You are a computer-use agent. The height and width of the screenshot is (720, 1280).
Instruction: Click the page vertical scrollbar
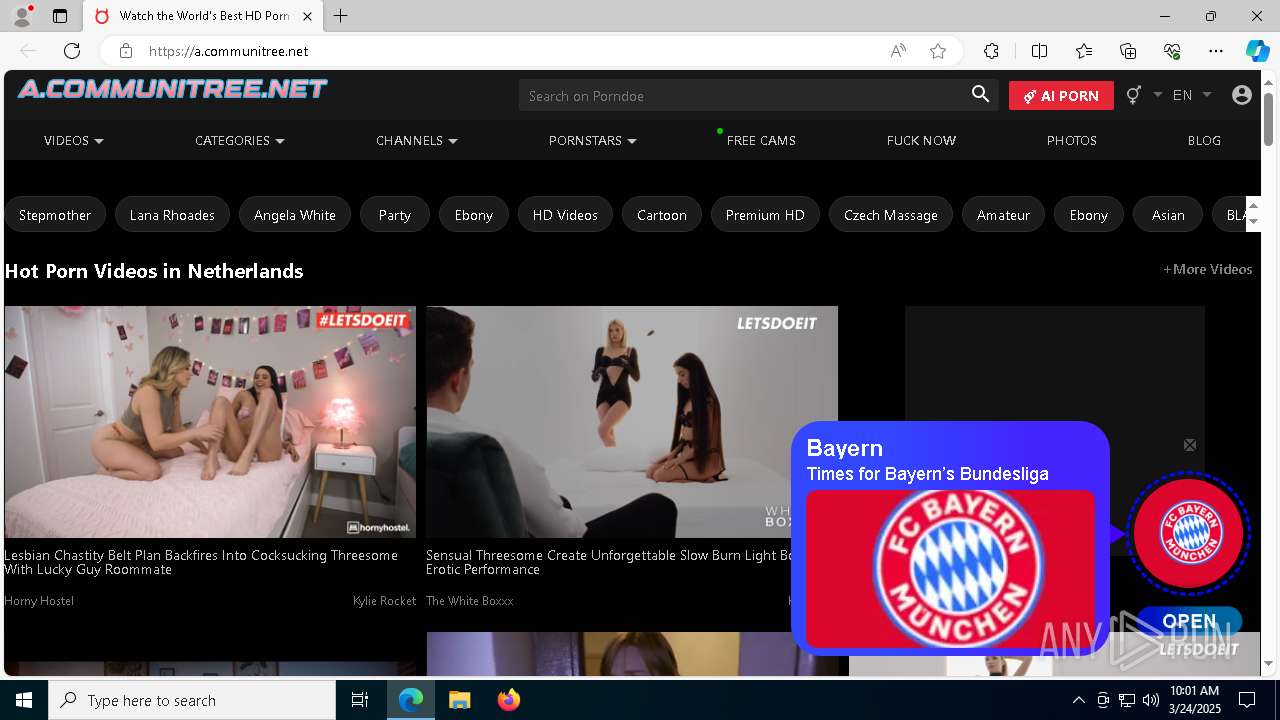pyautogui.click(x=1268, y=119)
